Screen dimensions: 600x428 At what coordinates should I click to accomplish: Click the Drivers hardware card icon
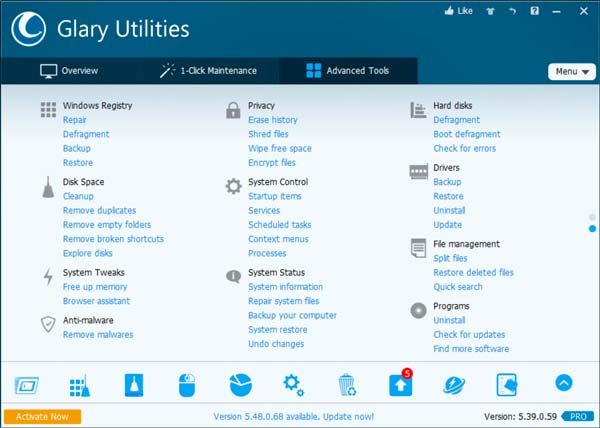(x=419, y=172)
